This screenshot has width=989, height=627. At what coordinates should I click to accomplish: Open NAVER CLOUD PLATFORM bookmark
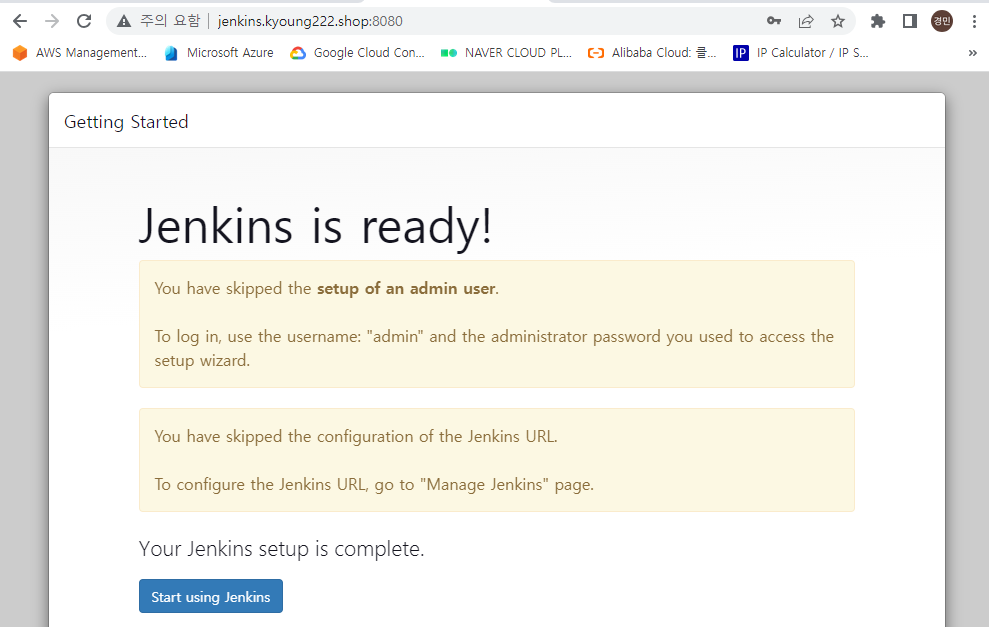coord(506,53)
